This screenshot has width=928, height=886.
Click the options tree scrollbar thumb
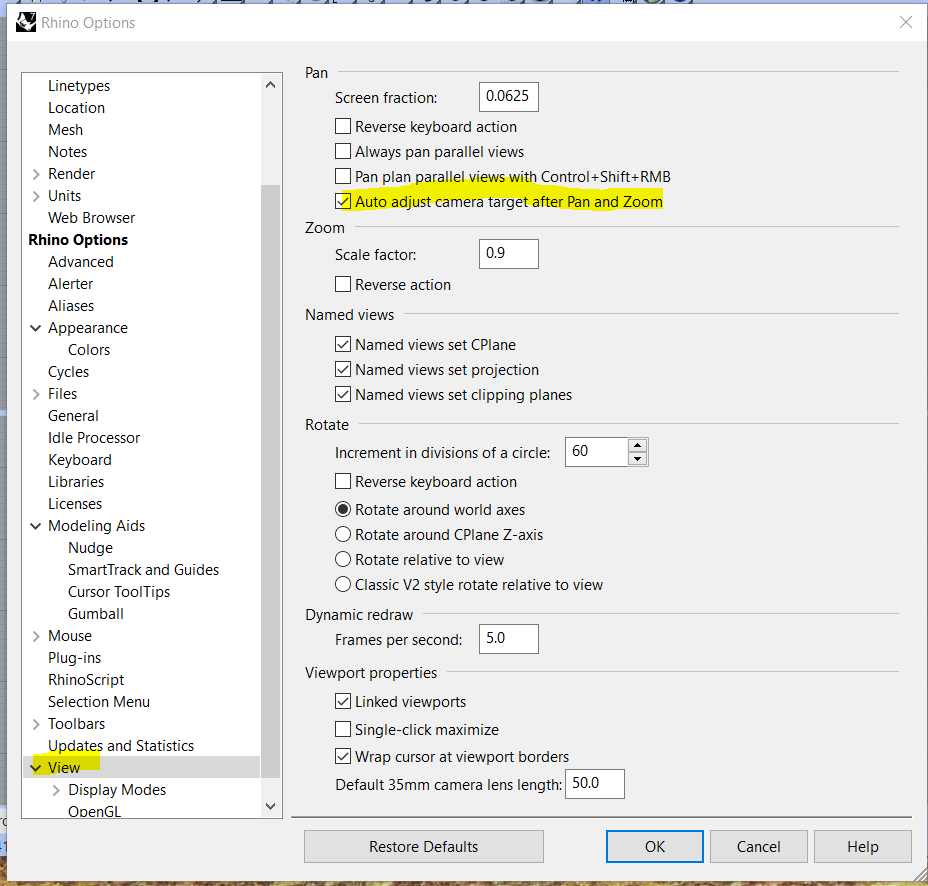point(270,481)
